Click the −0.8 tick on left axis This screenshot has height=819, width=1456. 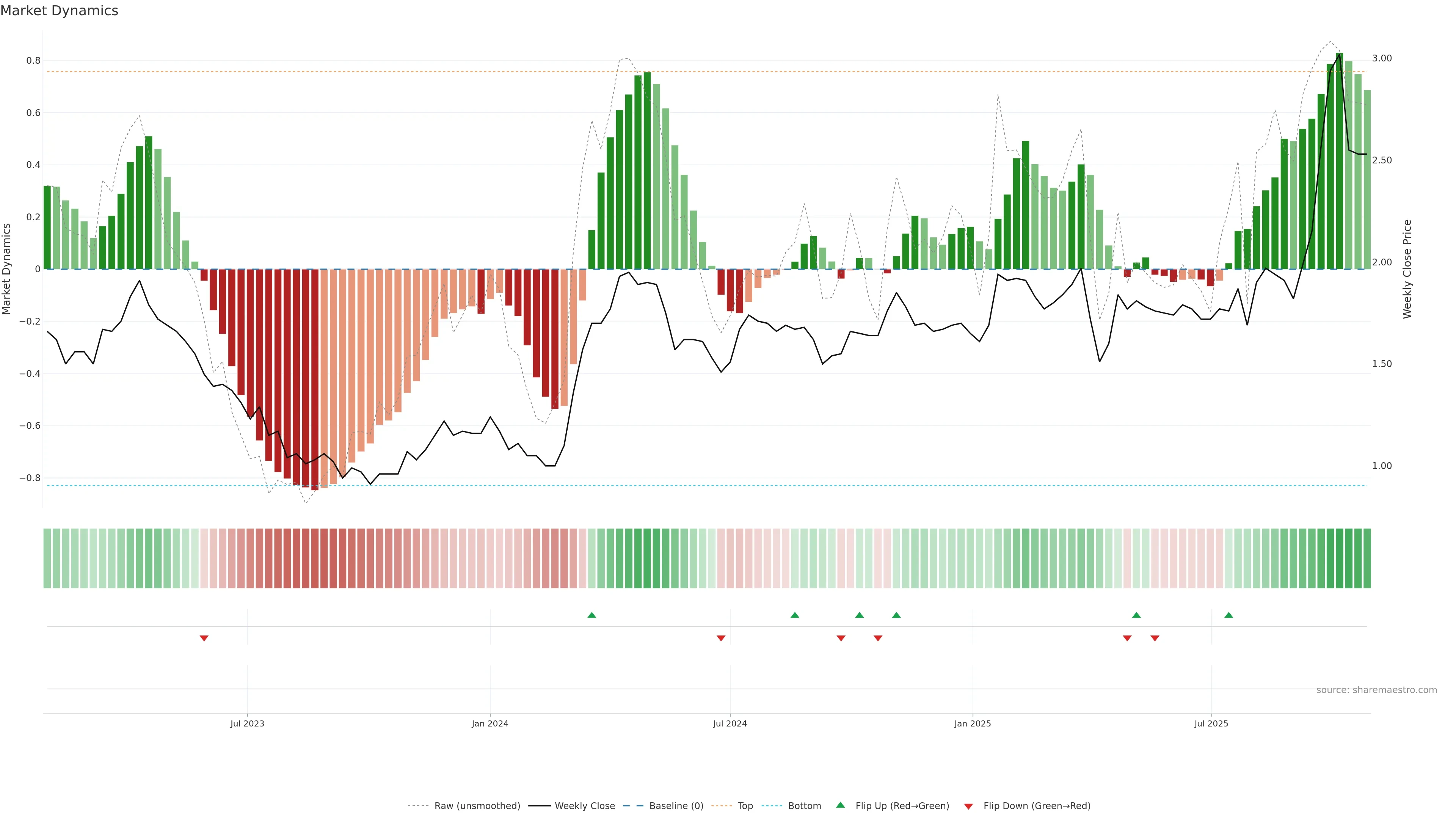point(30,478)
